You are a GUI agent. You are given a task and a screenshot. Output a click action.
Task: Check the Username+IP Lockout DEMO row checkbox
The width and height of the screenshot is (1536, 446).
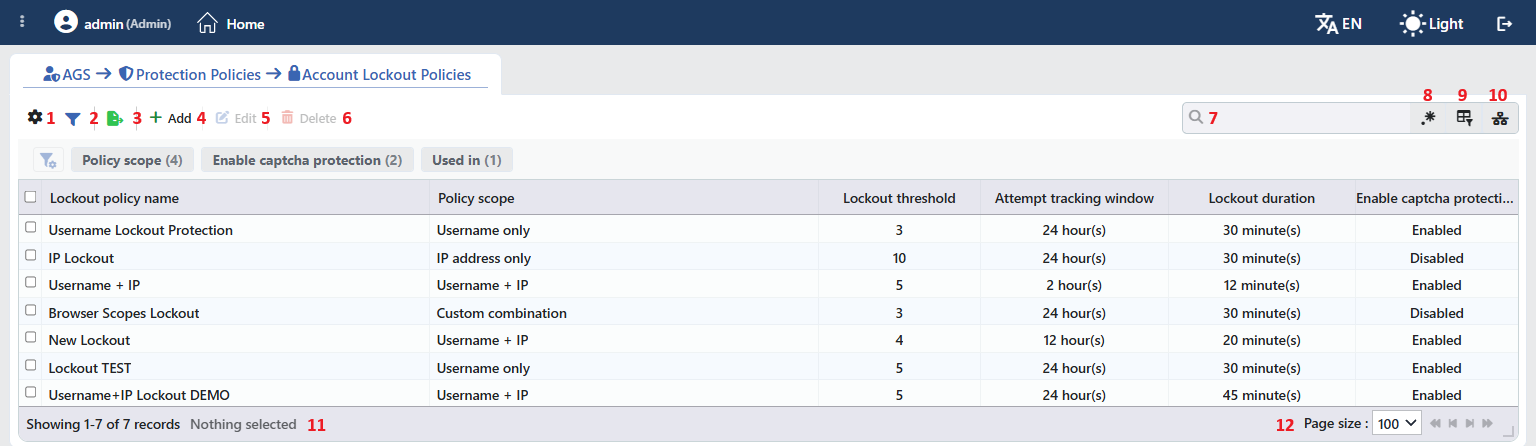click(31, 393)
